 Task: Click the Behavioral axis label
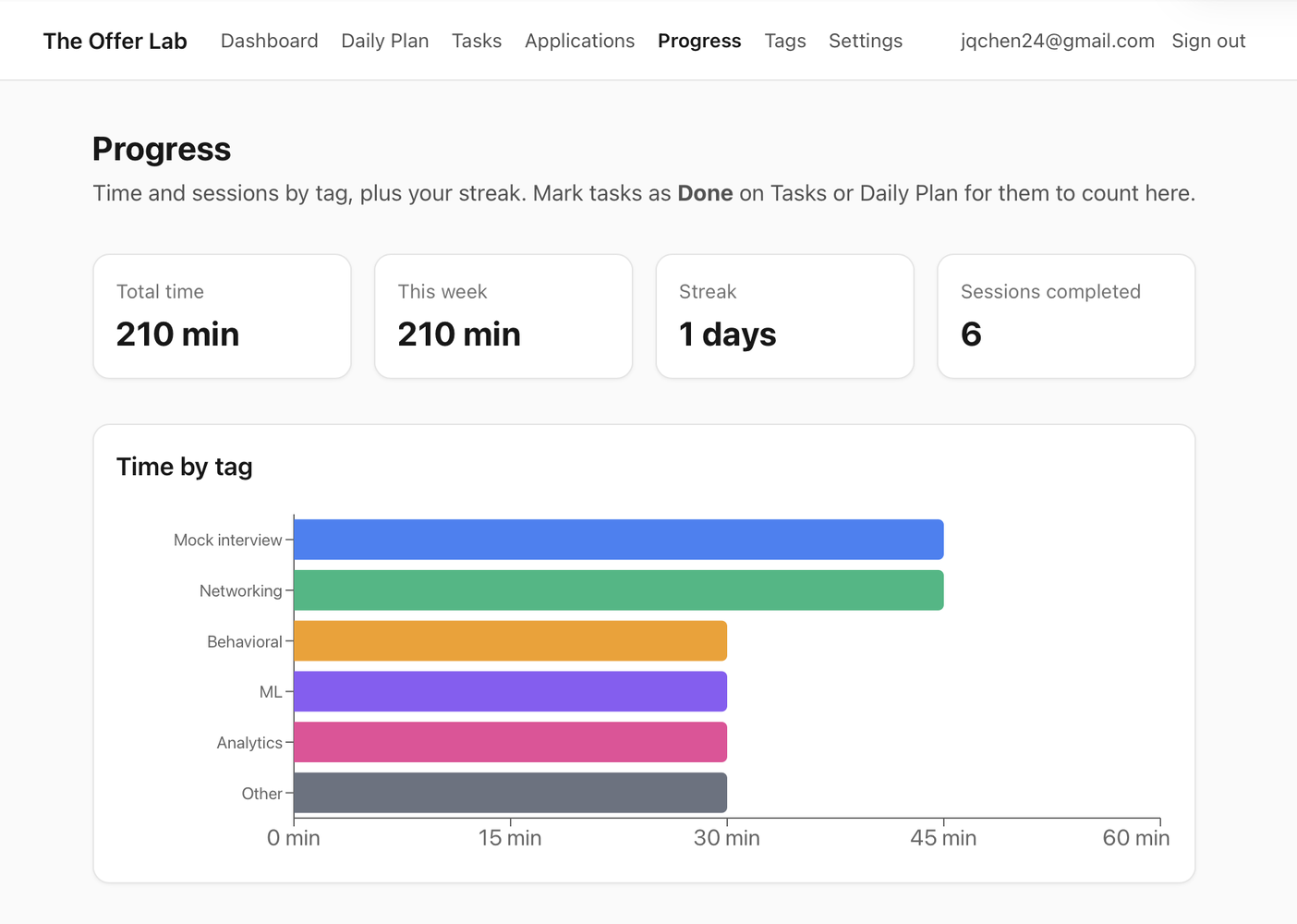(245, 641)
